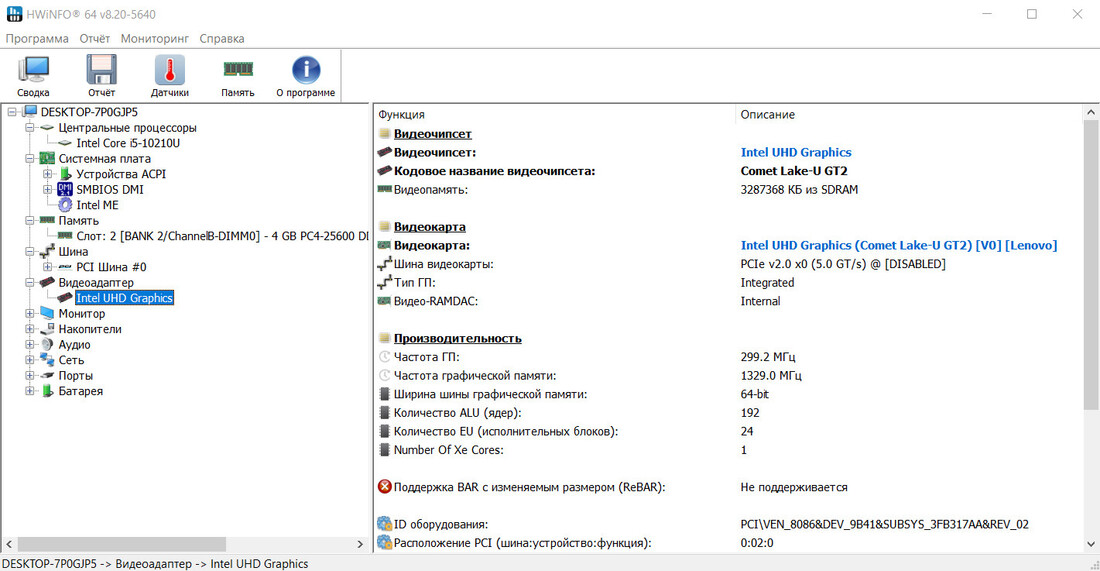This screenshot has height=571, width=1100.
Task: Click the Comet Lake-U GT2 value
Action: (x=793, y=171)
